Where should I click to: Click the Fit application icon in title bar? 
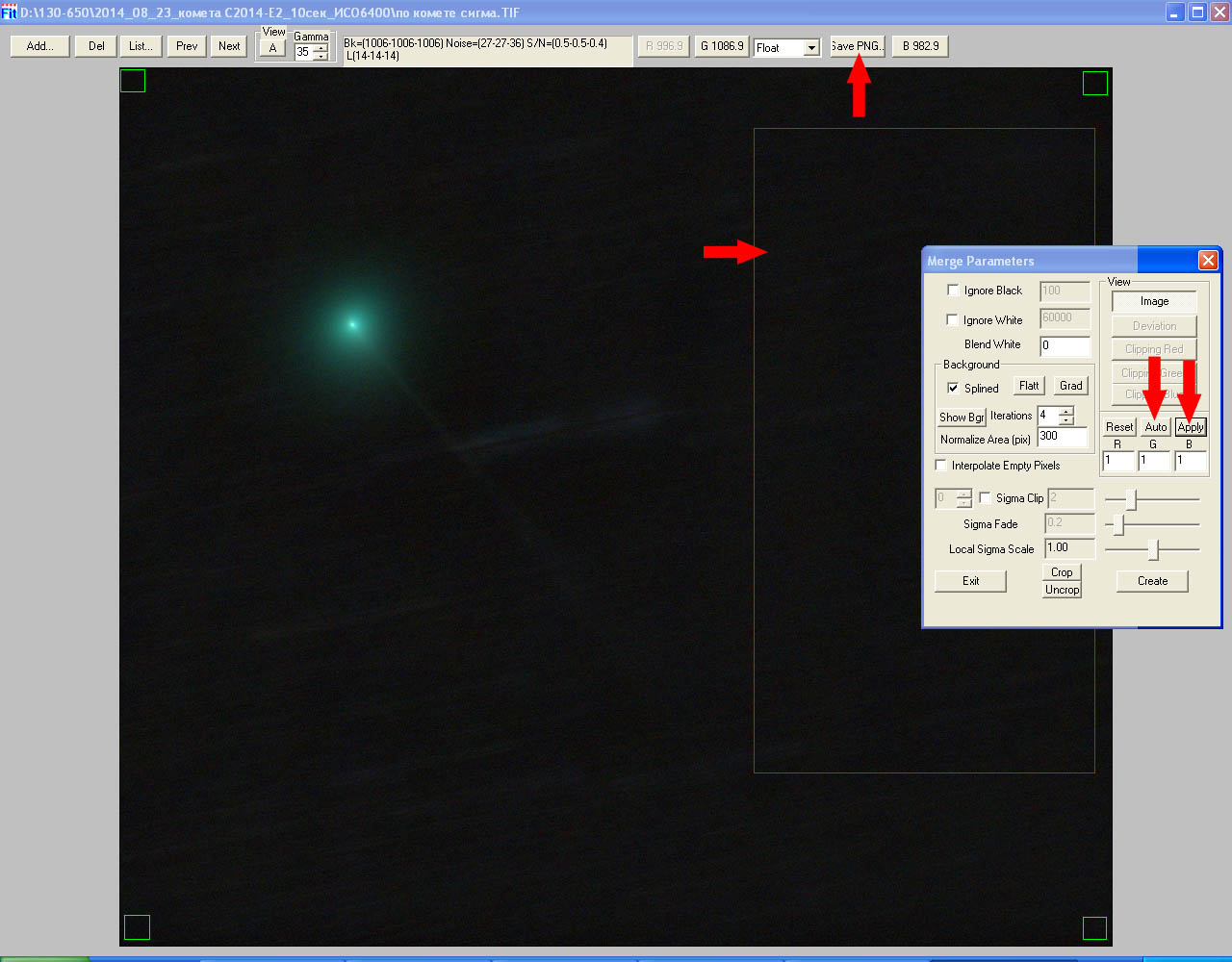9,12
